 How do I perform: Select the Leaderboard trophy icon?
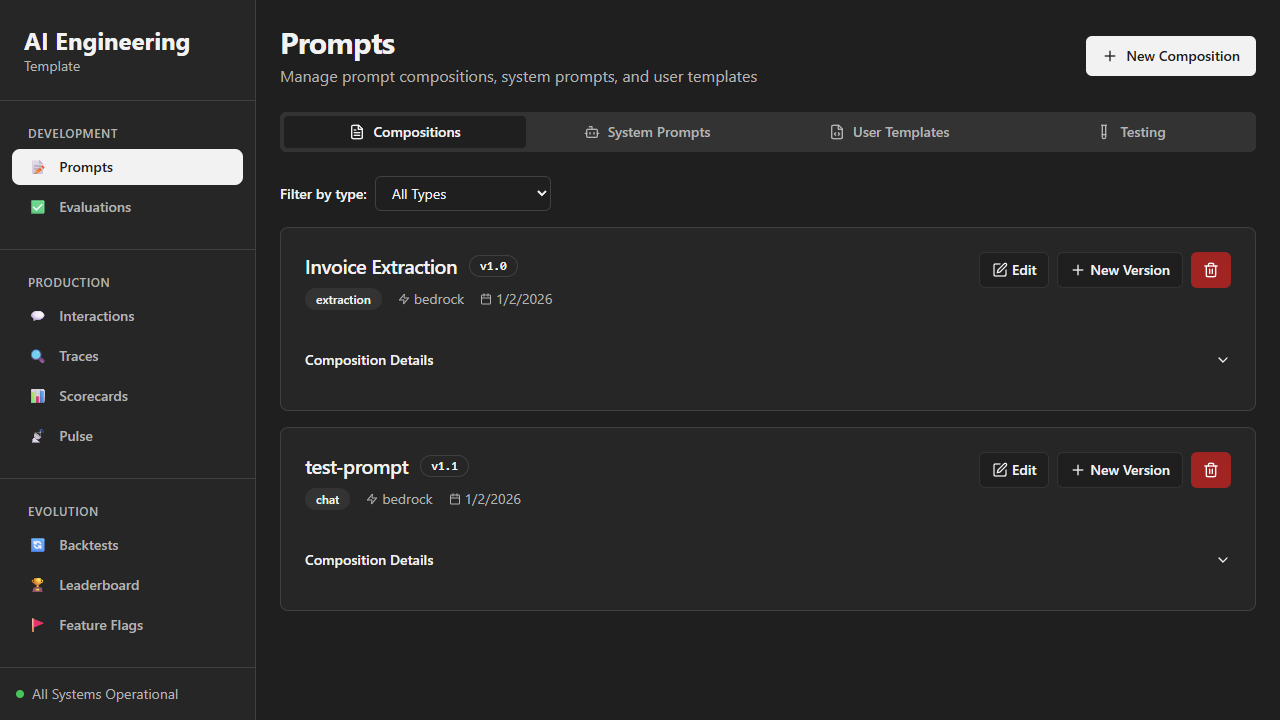tap(38, 585)
